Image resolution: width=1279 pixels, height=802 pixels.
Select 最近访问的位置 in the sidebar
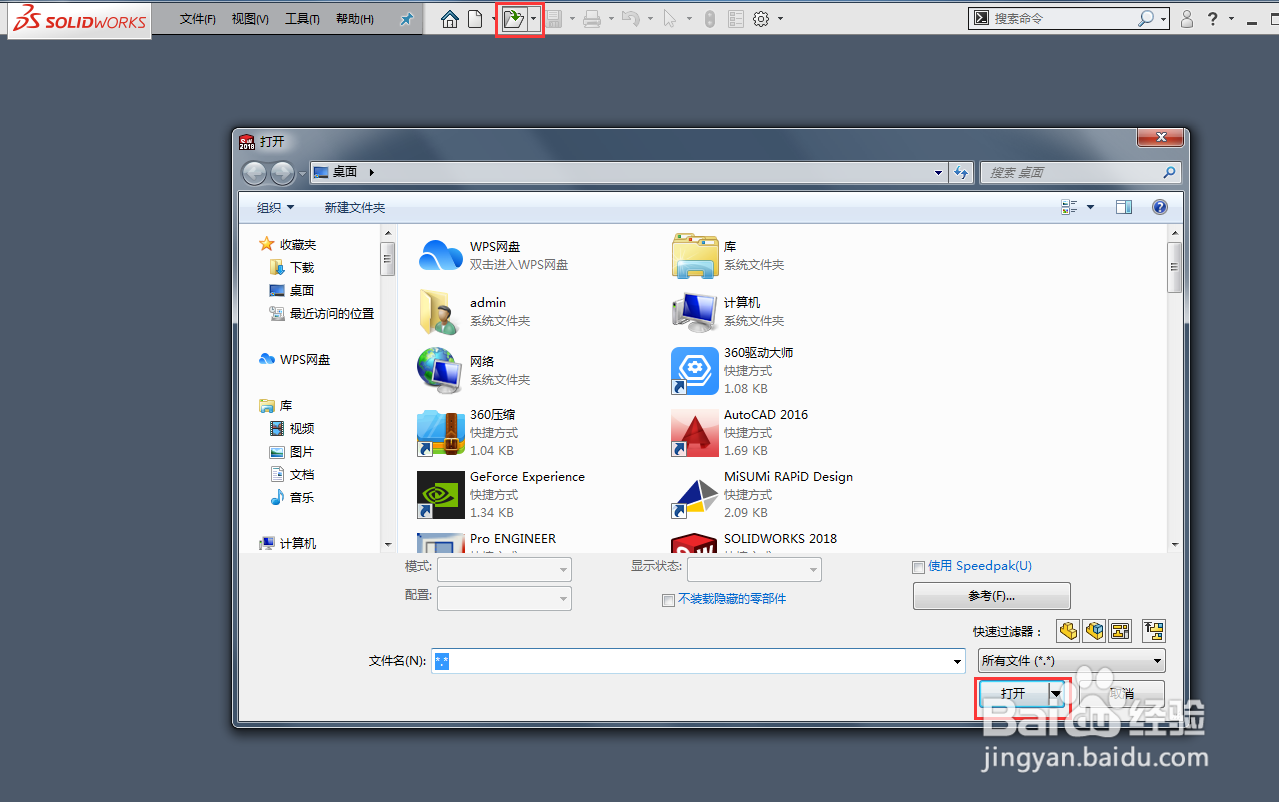(x=322, y=313)
